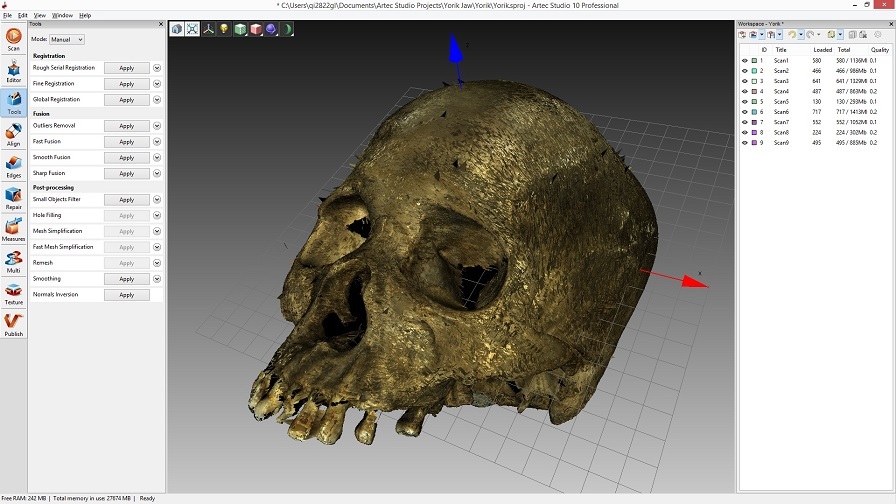Click the color swatch for Scan7

754,122
